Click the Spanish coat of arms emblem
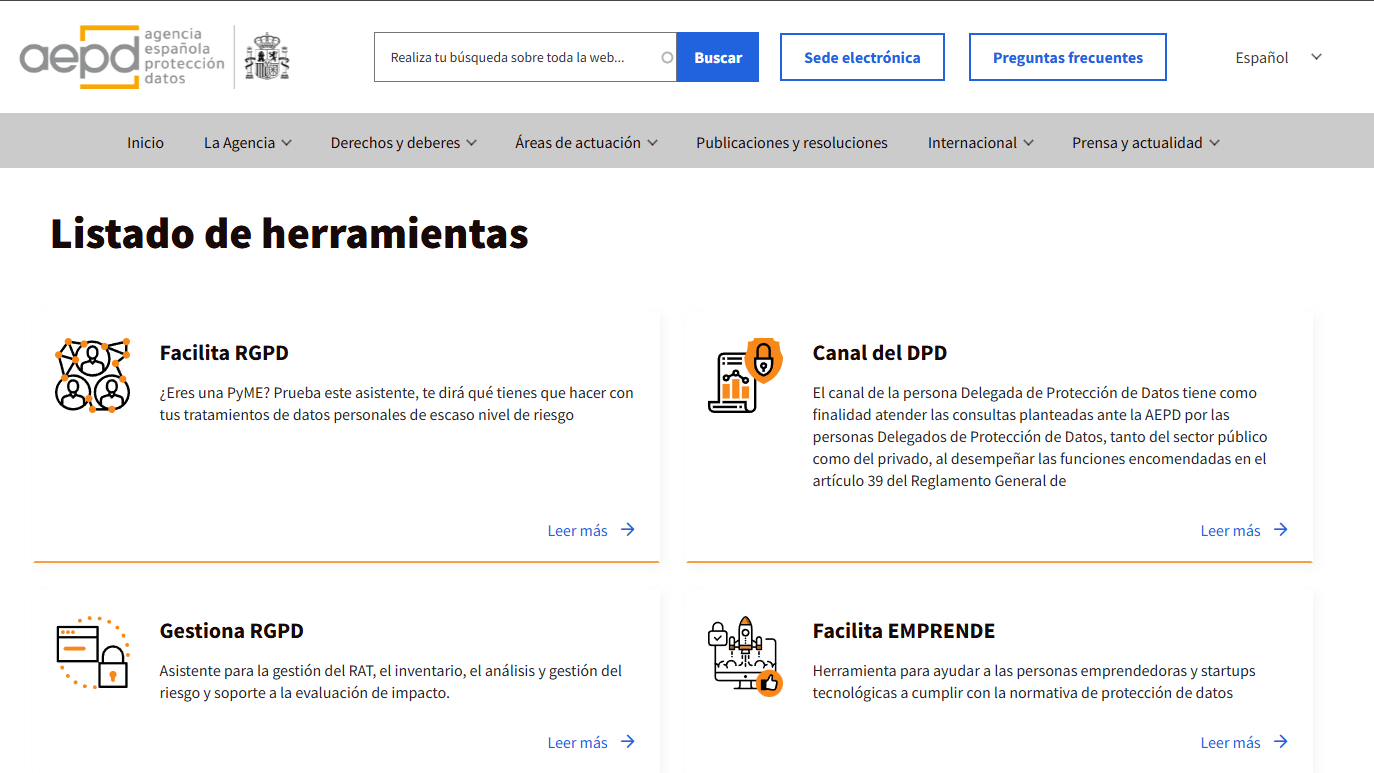Image resolution: width=1374 pixels, height=773 pixels. [267, 57]
